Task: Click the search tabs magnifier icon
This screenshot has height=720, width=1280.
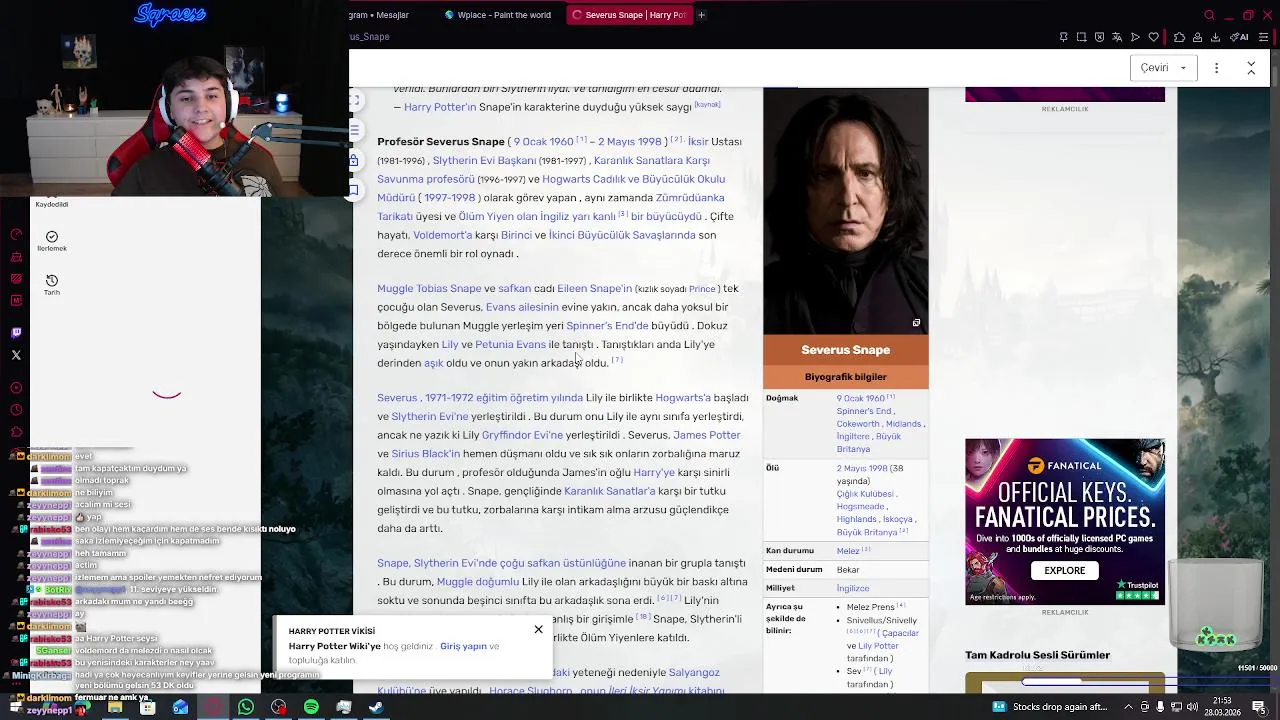Action: point(1209,15)
